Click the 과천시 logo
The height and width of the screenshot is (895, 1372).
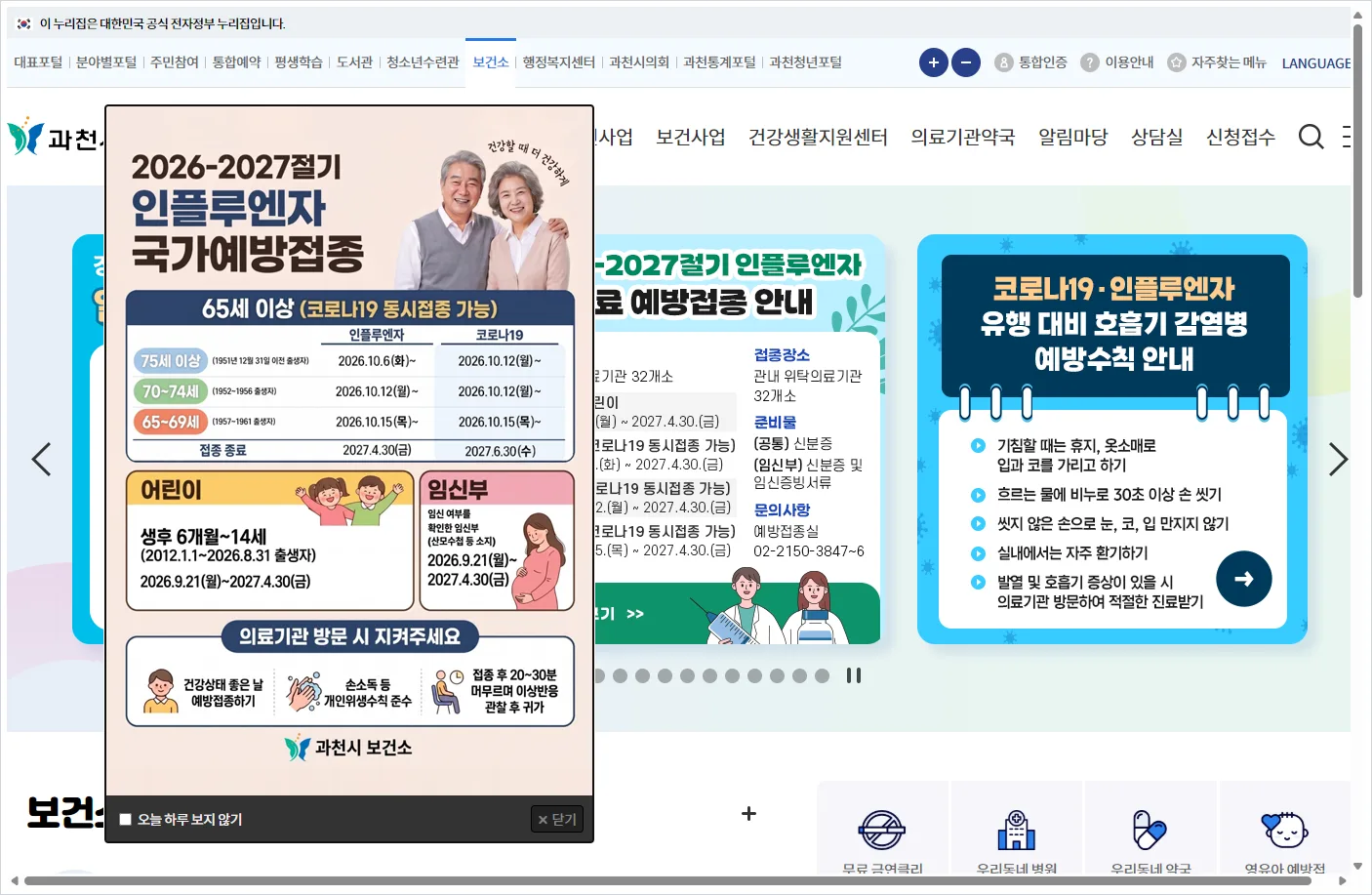coord(54,138)
